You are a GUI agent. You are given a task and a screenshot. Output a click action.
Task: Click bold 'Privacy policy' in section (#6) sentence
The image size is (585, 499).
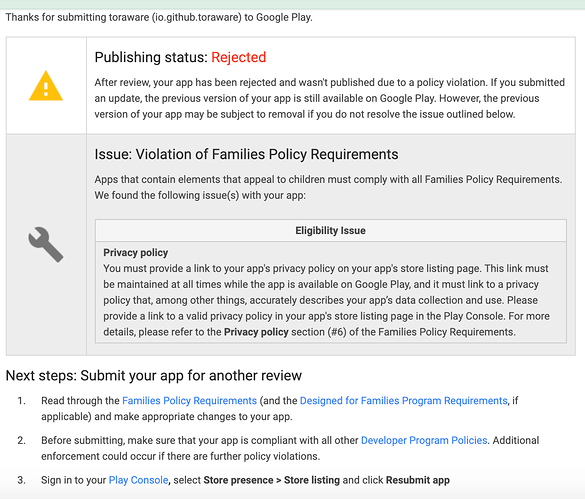pos(256,332)
